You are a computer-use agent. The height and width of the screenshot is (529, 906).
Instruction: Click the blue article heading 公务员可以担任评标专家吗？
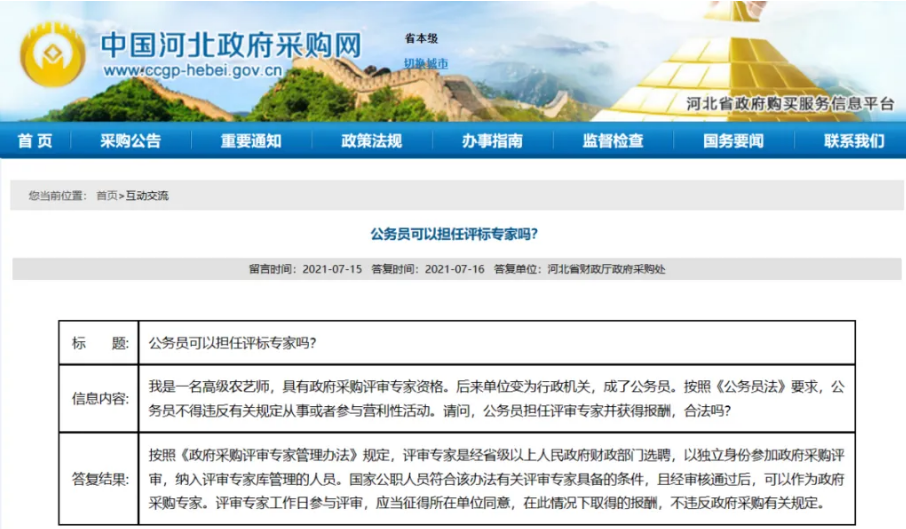coord(454,235)
